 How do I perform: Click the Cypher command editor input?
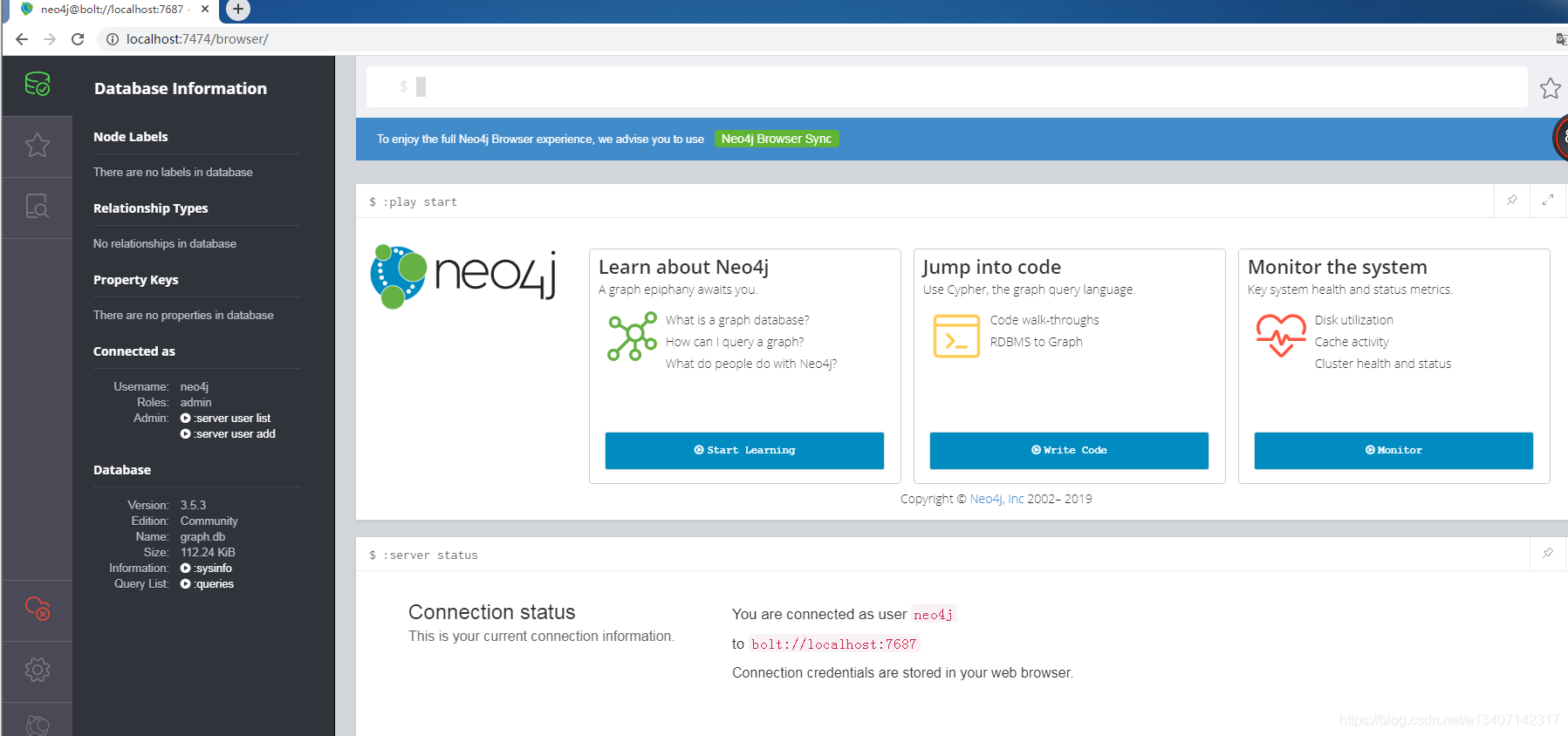[947, 86]
